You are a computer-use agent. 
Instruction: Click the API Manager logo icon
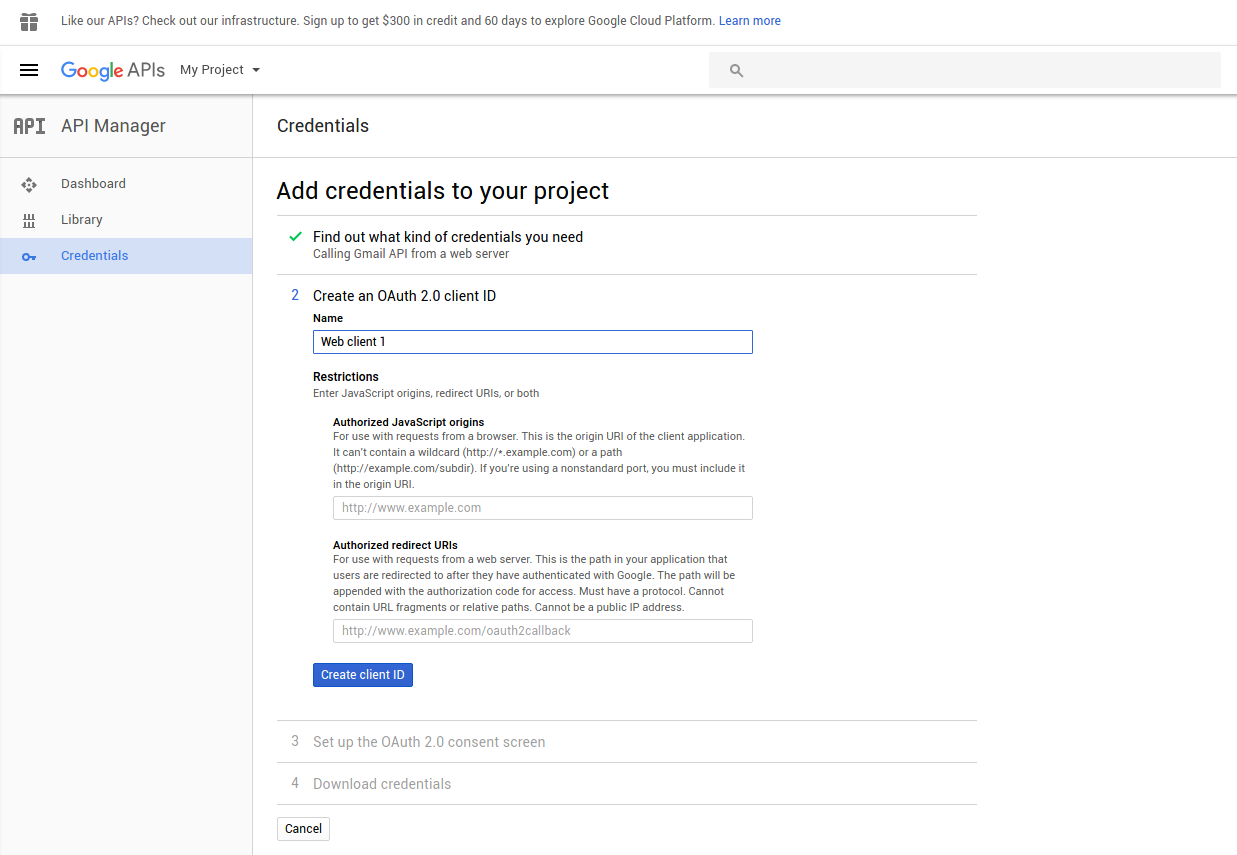29,126
